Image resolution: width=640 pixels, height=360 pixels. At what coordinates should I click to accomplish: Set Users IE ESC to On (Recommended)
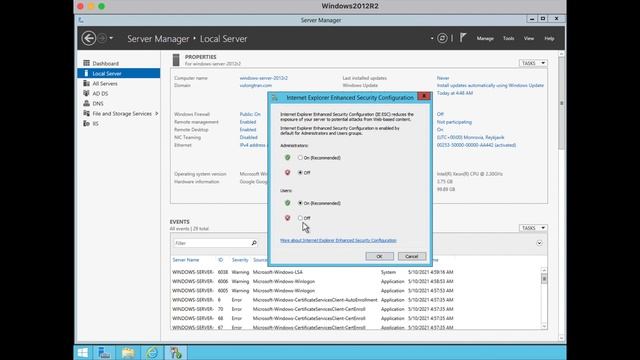click(300, 203)
